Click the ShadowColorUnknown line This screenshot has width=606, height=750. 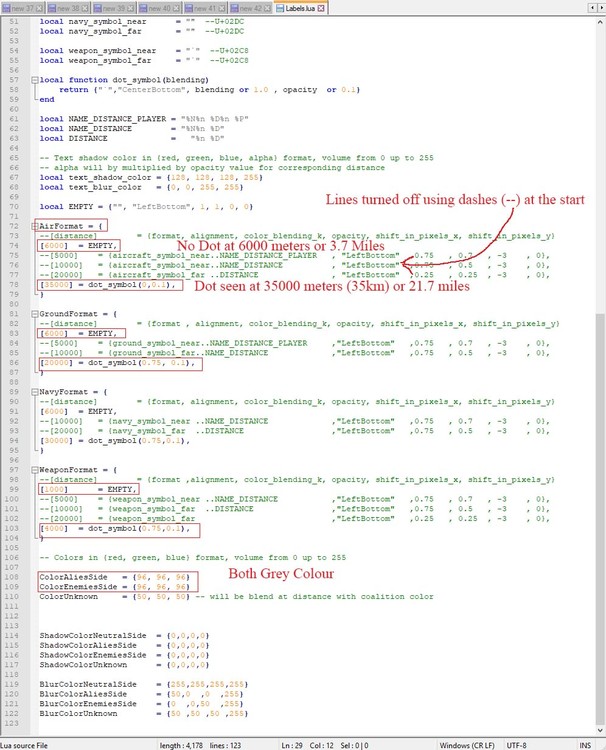124,665
